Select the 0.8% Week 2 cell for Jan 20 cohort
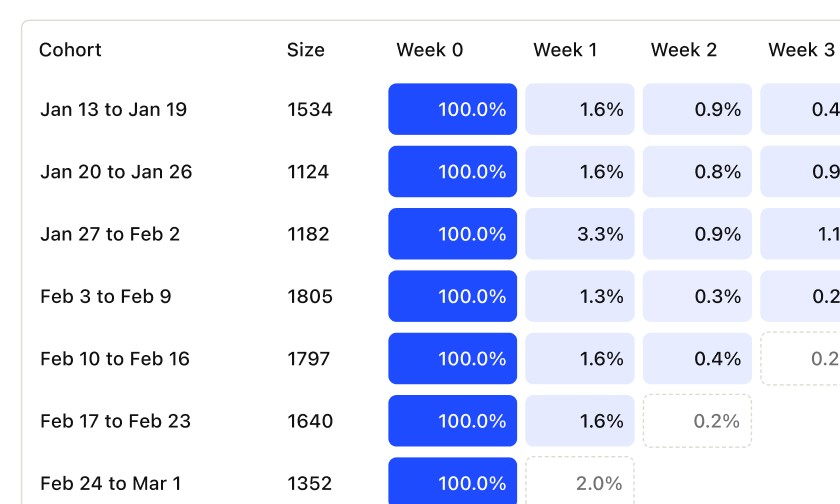The height and width of the screenshot is (504, 840). point(697,172)
